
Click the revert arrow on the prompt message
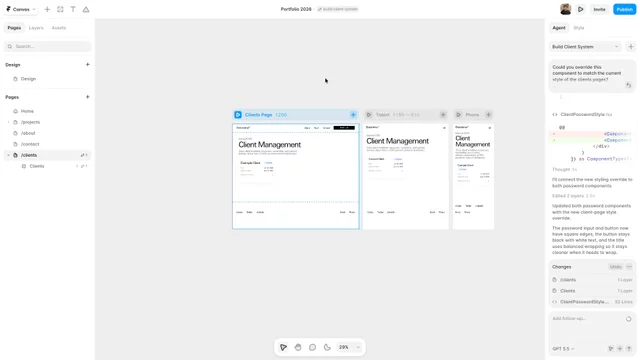click(629, 85)
